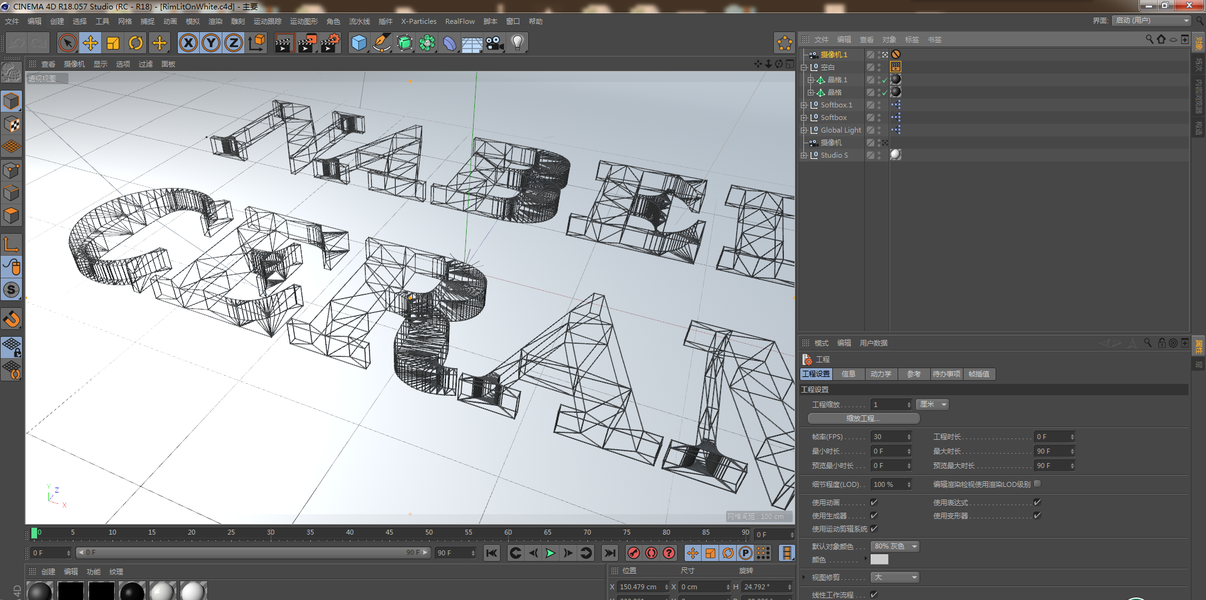Switch to texture mode in left sidebar
Viewport: 1206px width, 600px height.
(x=11, y=125)
